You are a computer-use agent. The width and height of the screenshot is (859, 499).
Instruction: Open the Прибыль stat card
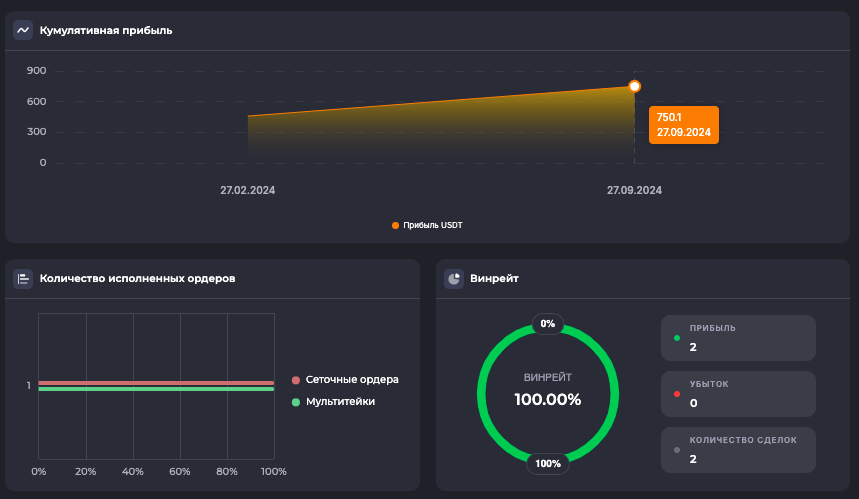tap(738, 338)
